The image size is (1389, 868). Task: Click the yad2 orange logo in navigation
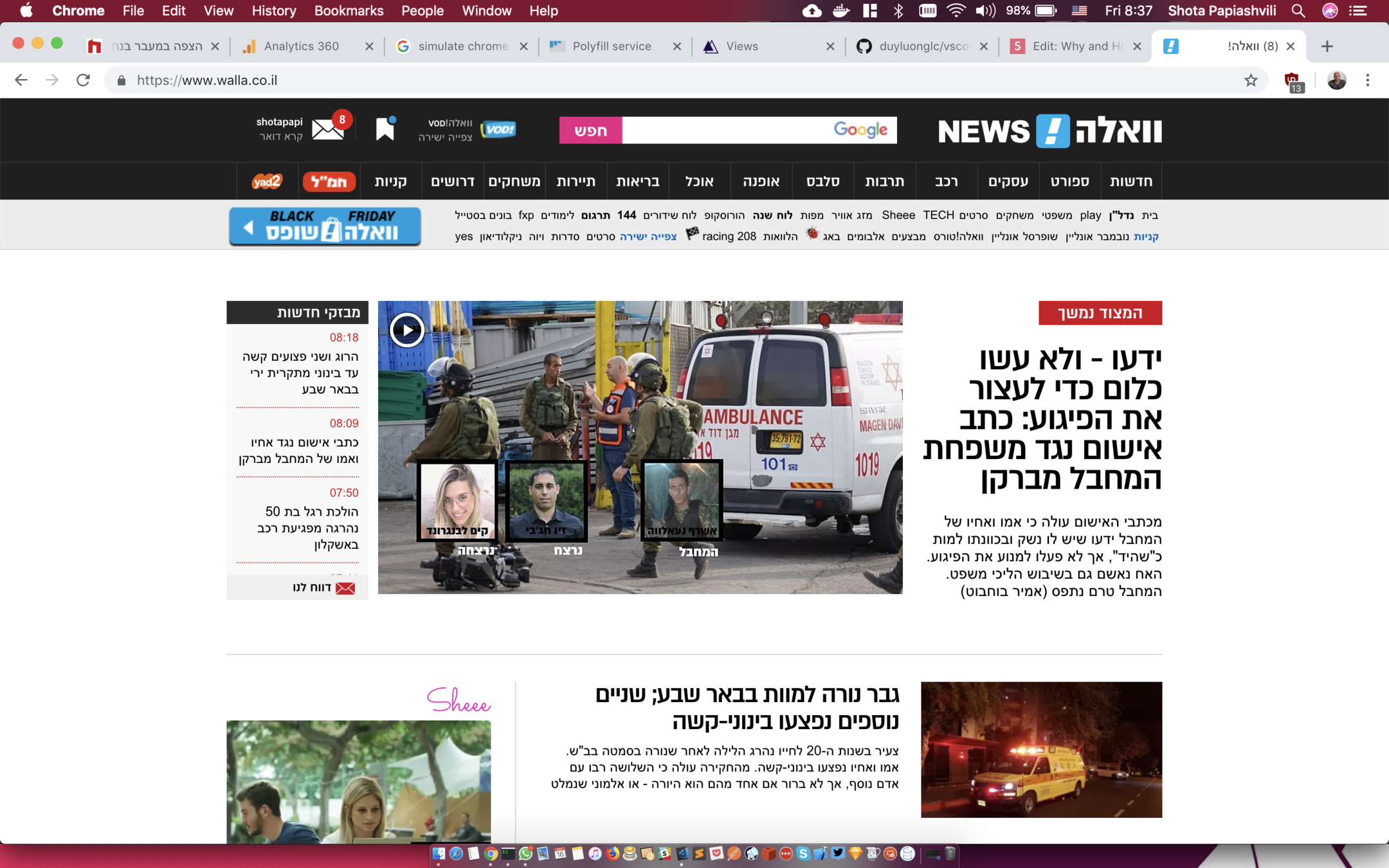pos(267,181)
